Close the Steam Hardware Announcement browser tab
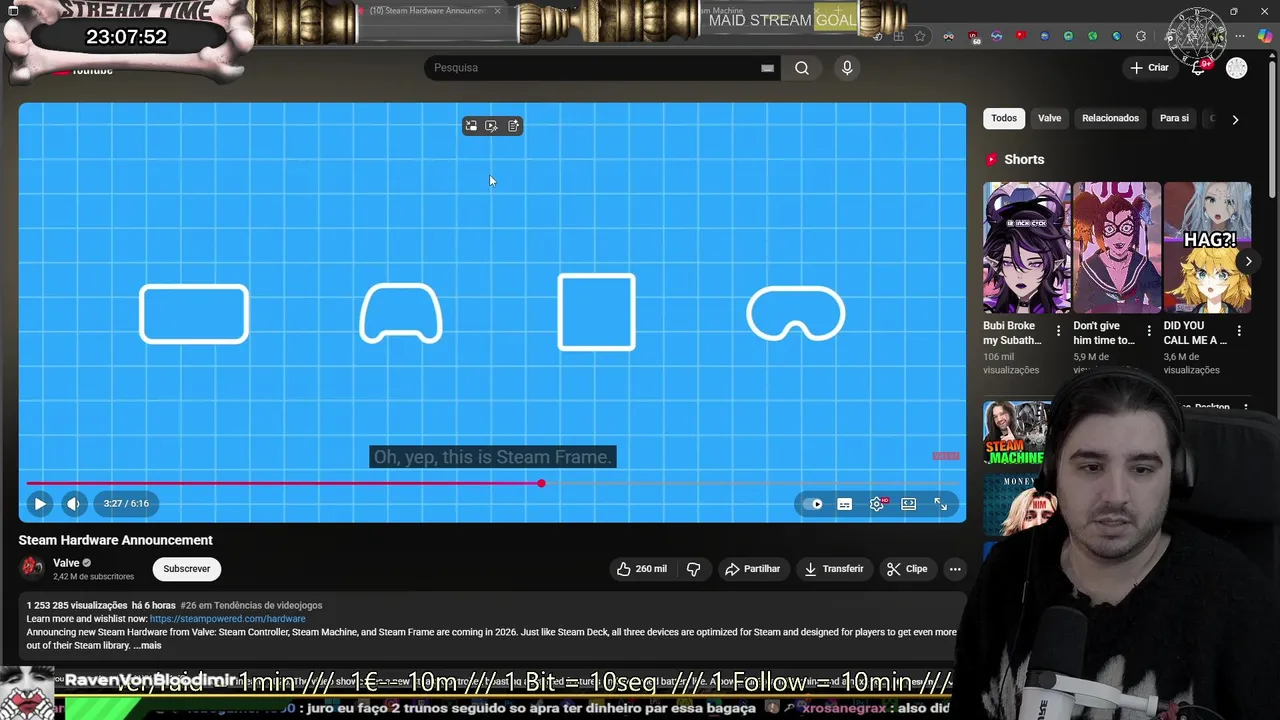 coord(497,11)
